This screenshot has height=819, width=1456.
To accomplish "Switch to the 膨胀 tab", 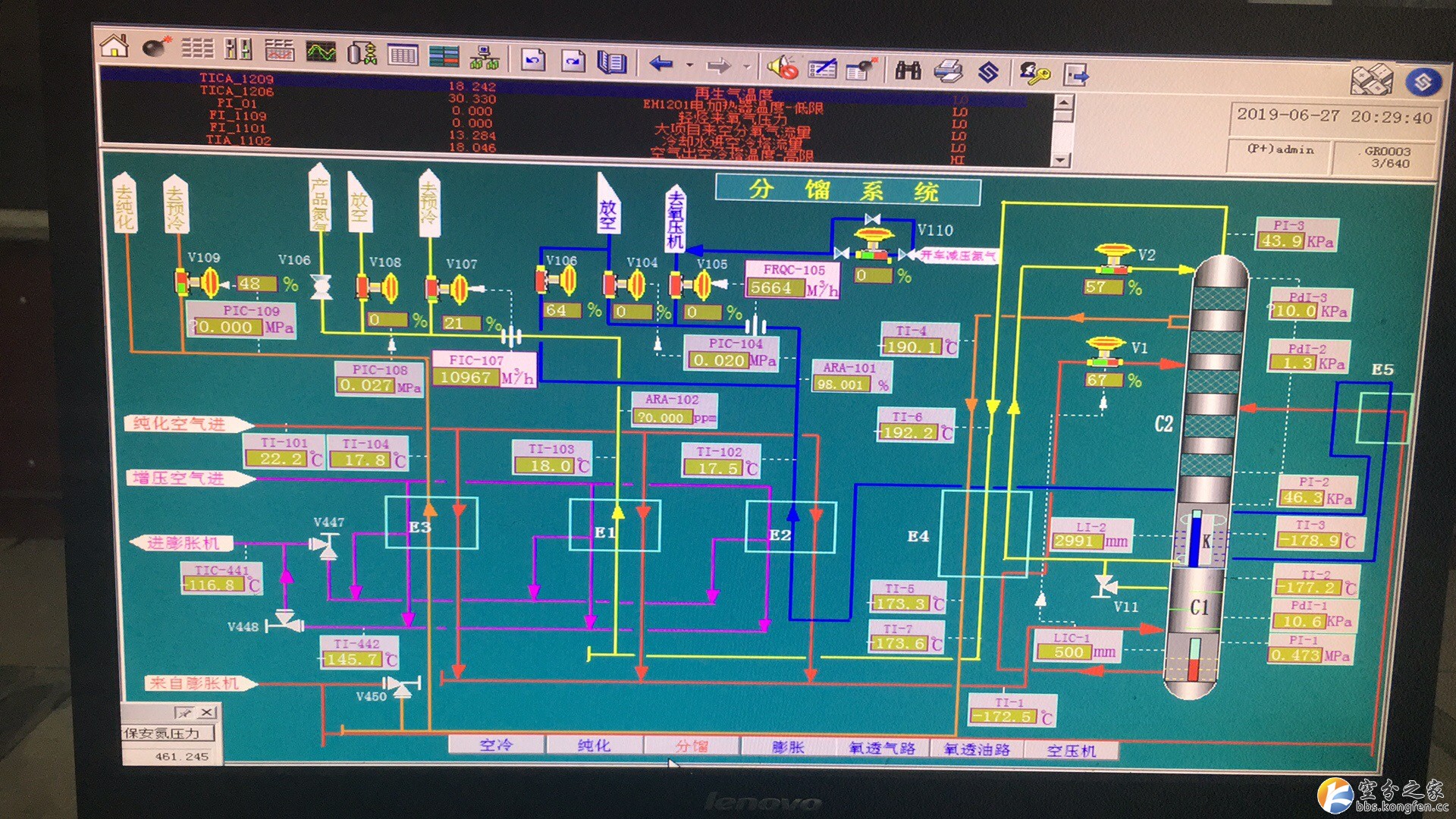I will click(788, 748).
